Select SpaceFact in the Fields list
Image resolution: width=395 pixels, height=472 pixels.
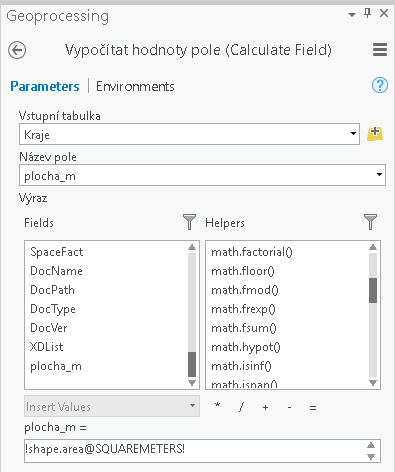tap(57, 252)
